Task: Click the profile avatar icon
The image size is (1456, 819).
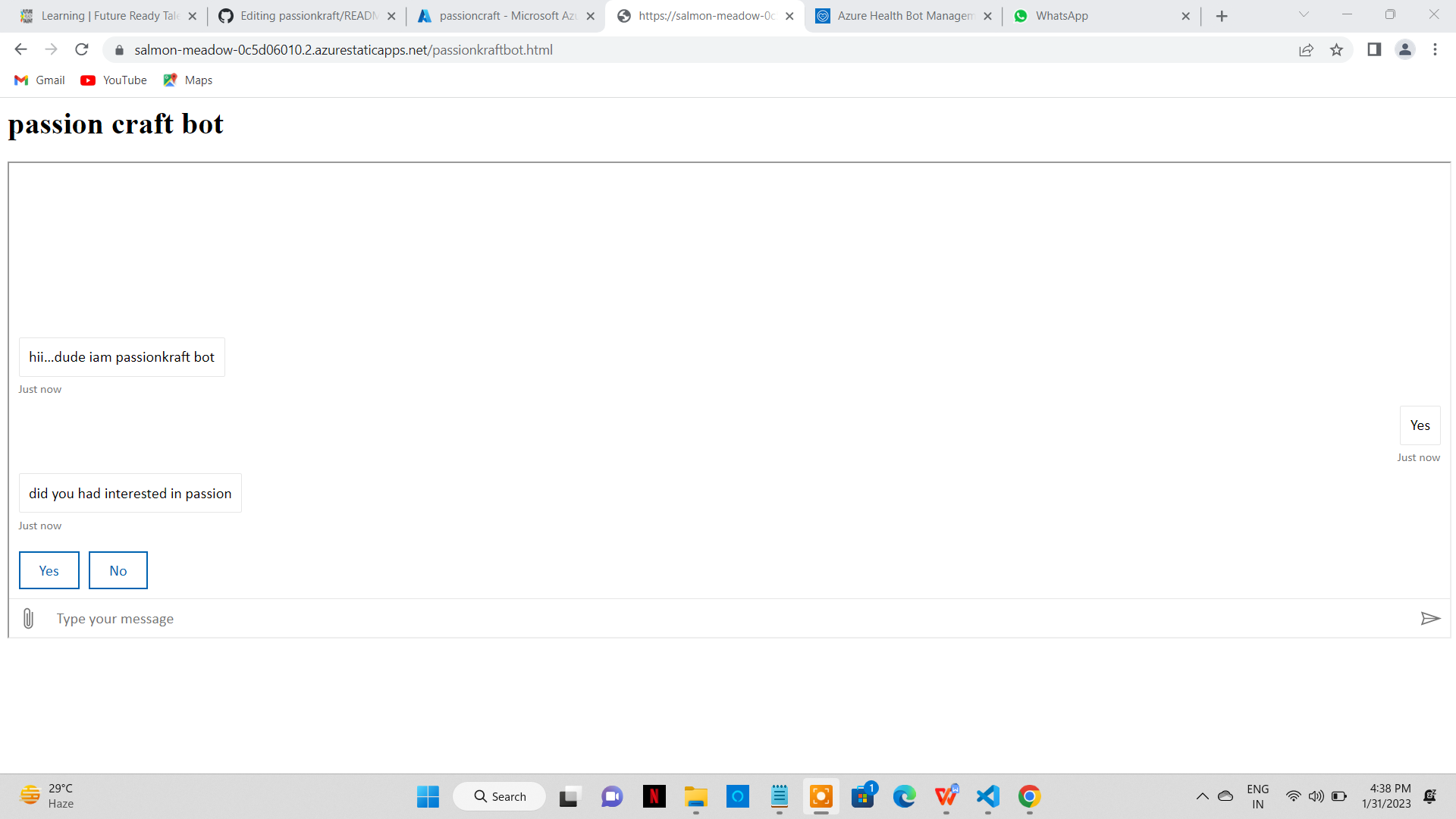Action: (x=1404, y=50)
